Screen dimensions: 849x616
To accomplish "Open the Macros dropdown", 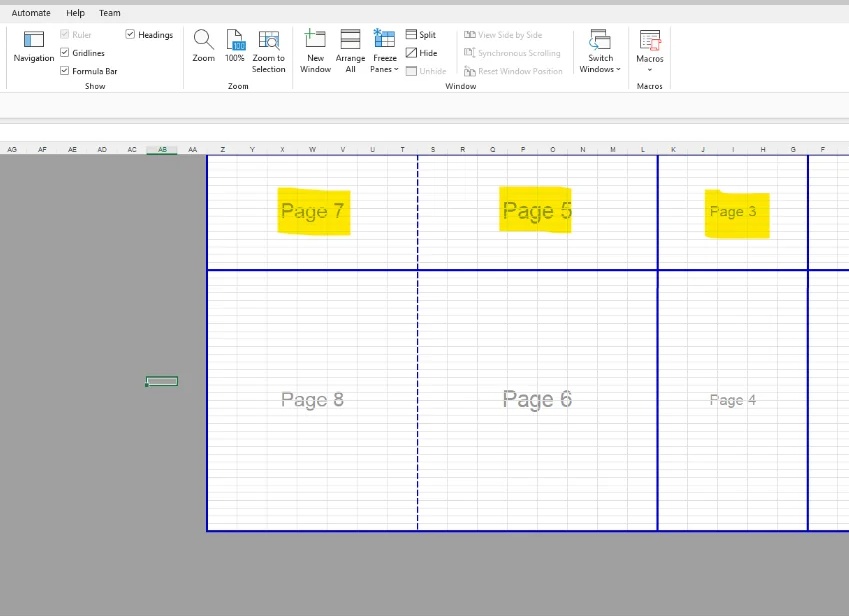I will [x=650, y=52].
